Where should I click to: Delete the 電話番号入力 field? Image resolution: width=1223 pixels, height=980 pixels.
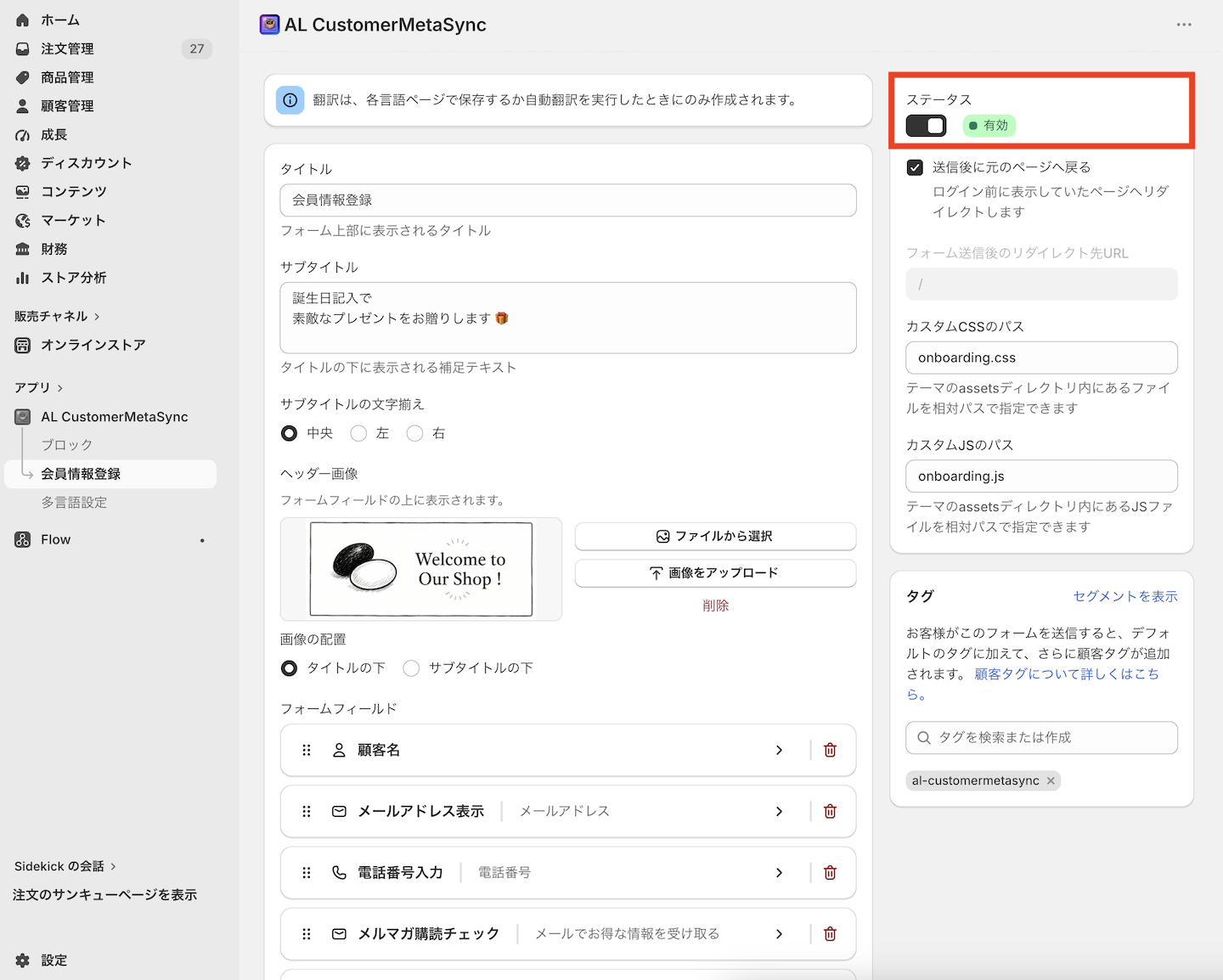(x=831, y=872)
